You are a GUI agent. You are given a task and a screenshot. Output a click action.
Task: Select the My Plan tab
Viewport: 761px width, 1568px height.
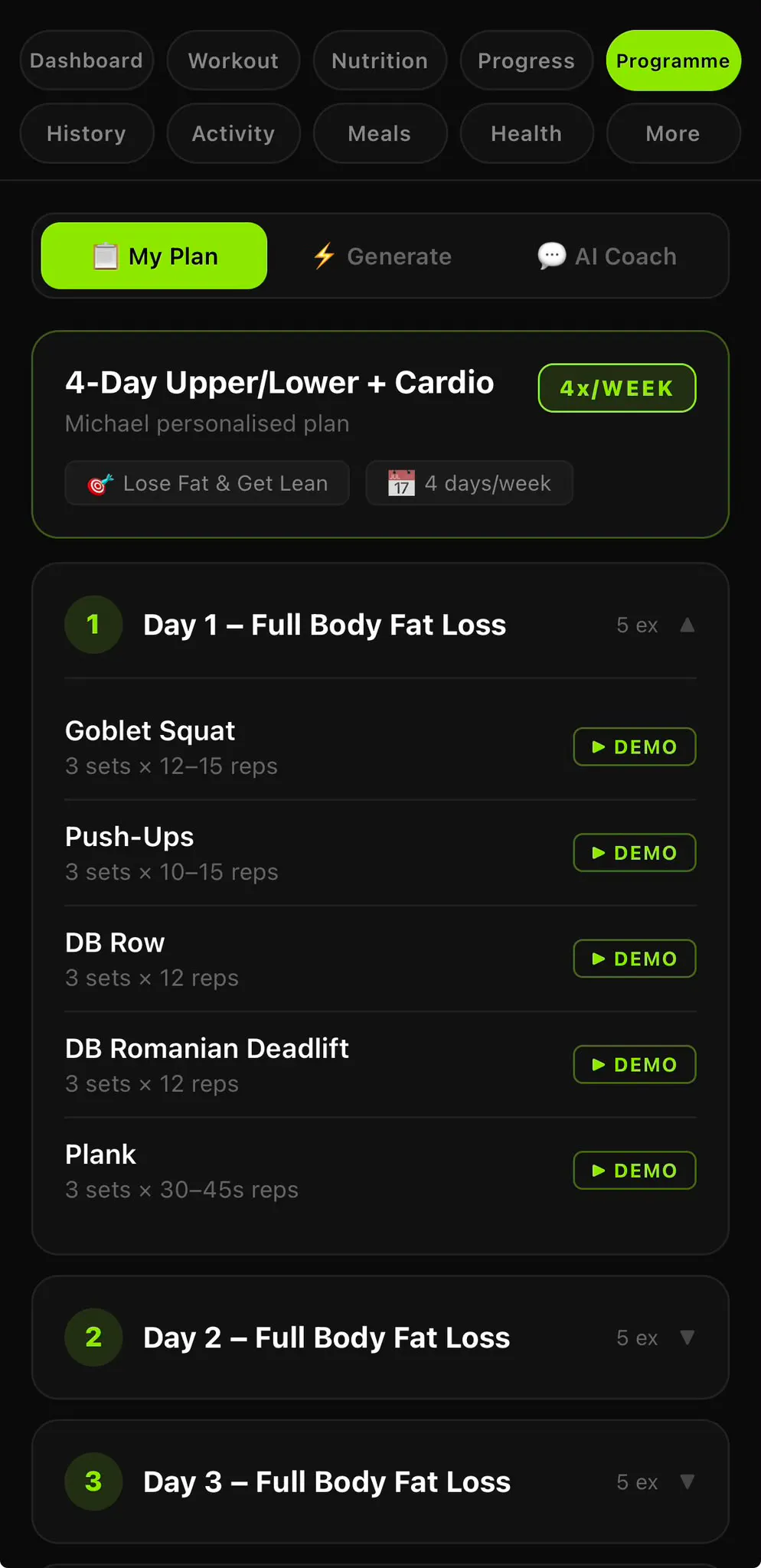click(x=154, y=256)
